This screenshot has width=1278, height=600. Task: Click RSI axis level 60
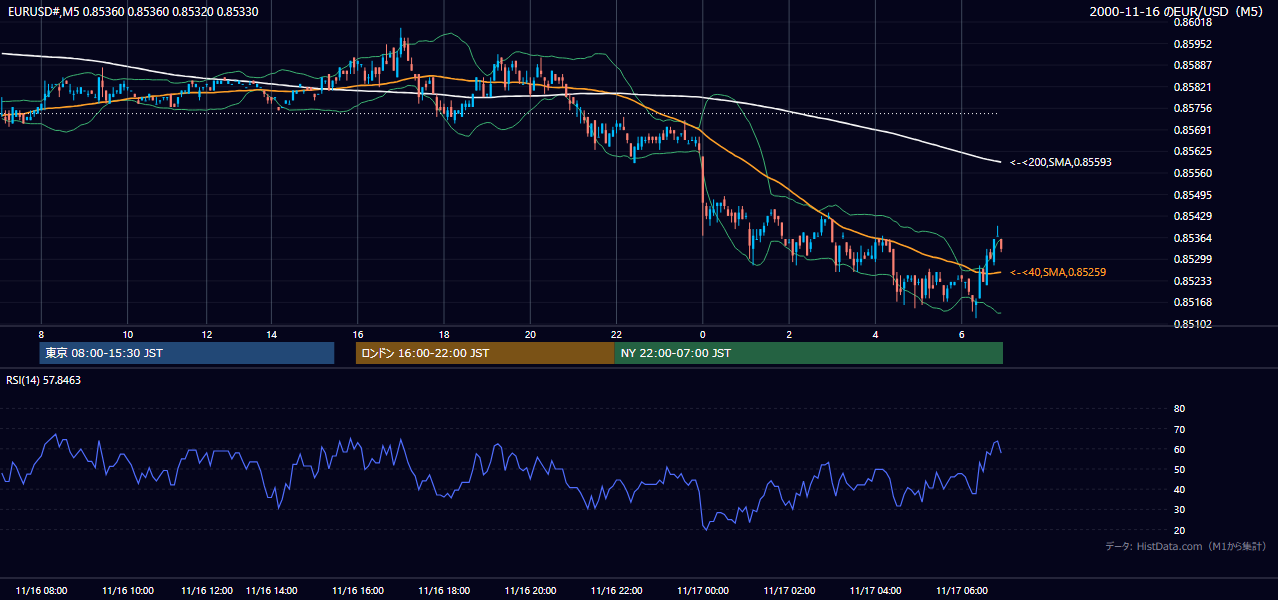[1179, 449]
